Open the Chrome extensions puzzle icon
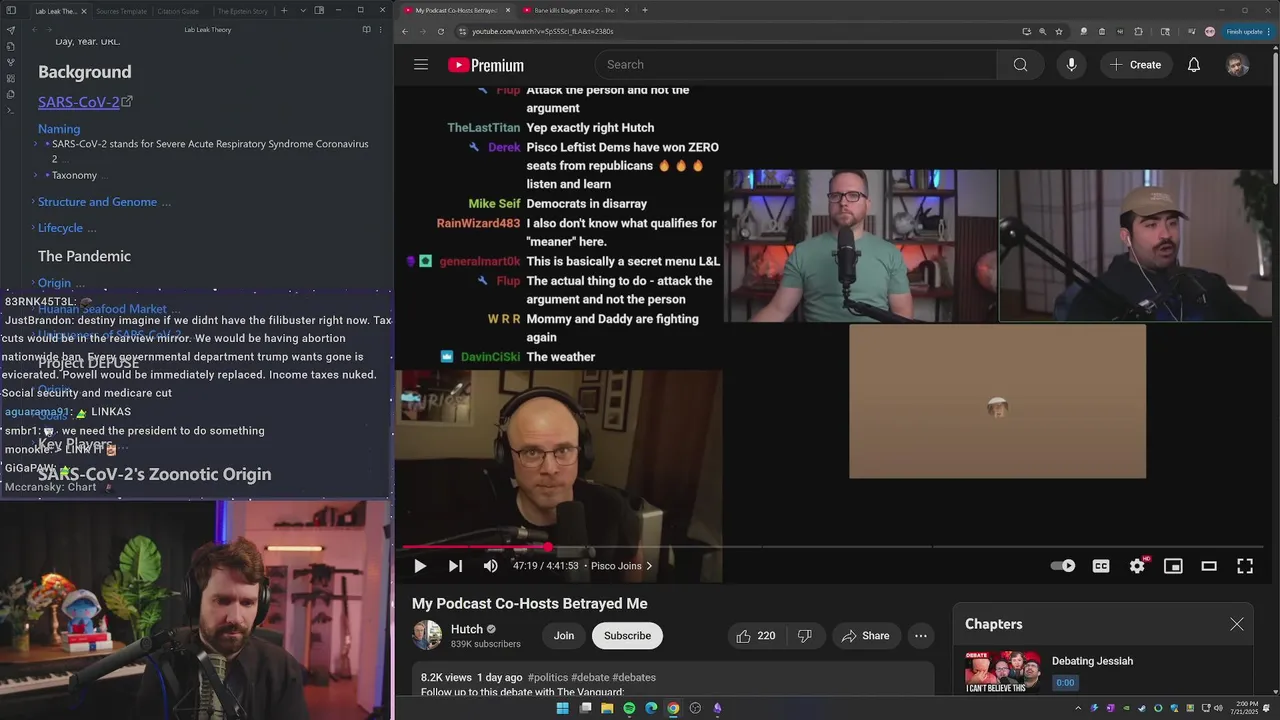1280x720 pixels. [x=1139, y=31]
